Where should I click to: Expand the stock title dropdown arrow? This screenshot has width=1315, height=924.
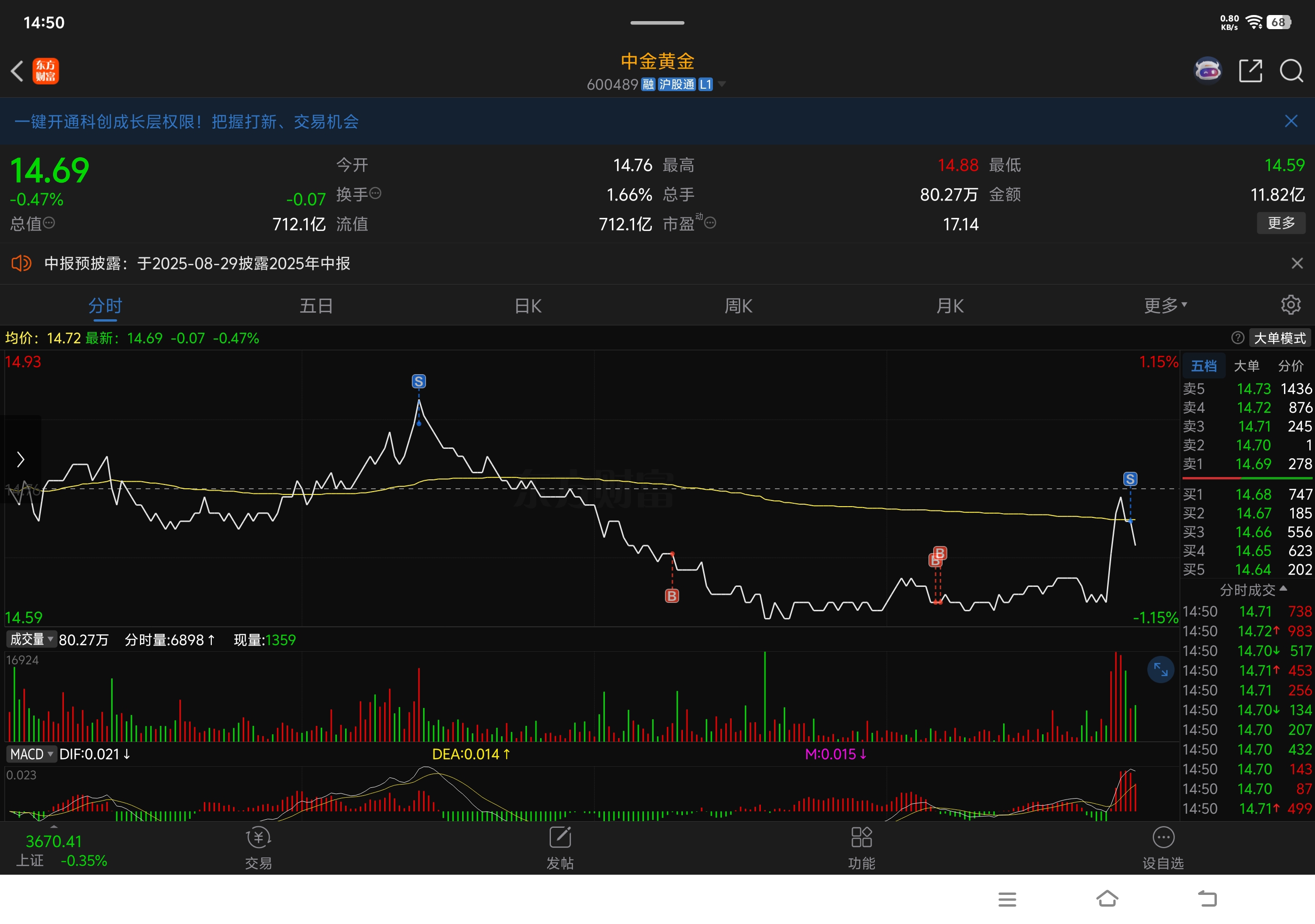pos(722,84)
